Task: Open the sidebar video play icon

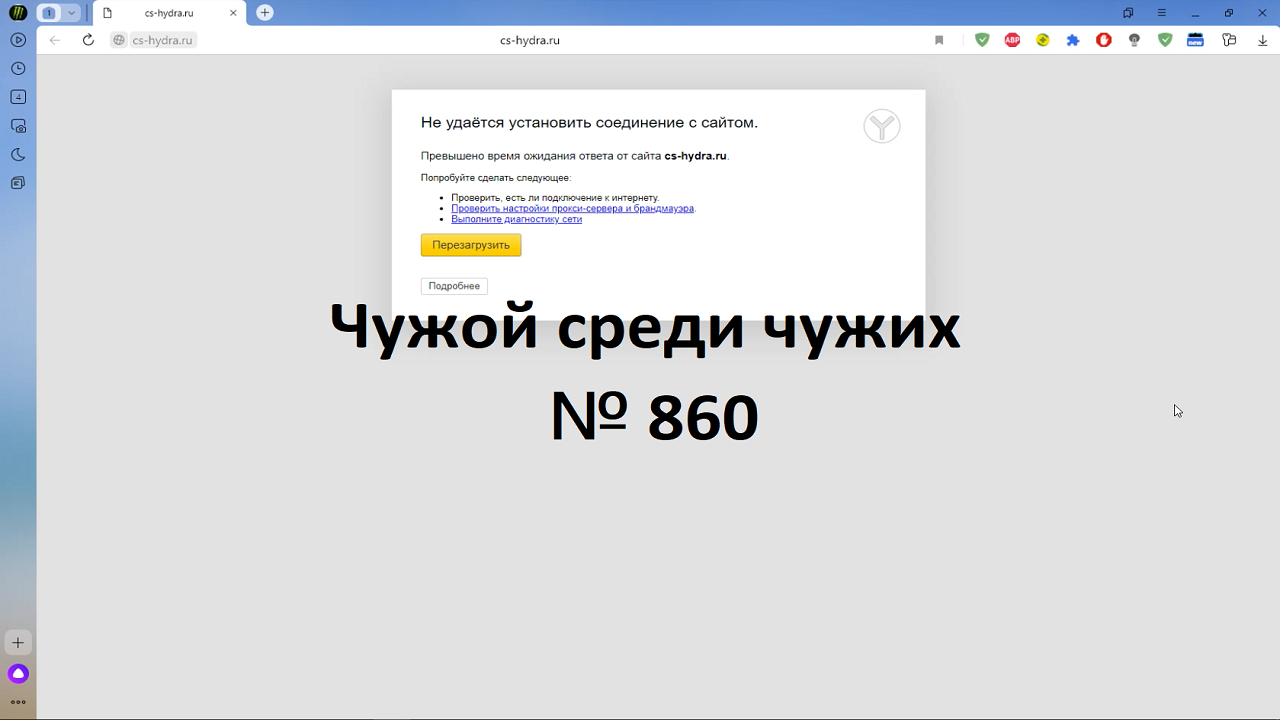Action: [18, 40]
